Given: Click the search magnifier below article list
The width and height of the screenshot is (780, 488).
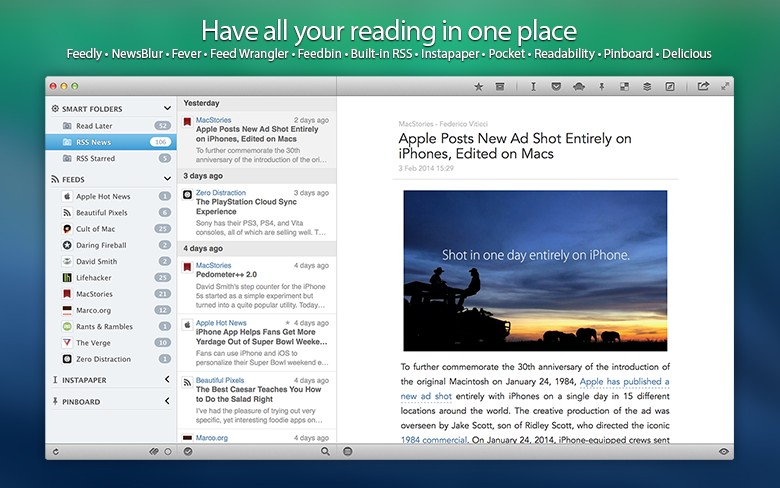Looking at the screenshot, I should click(324, 451).
